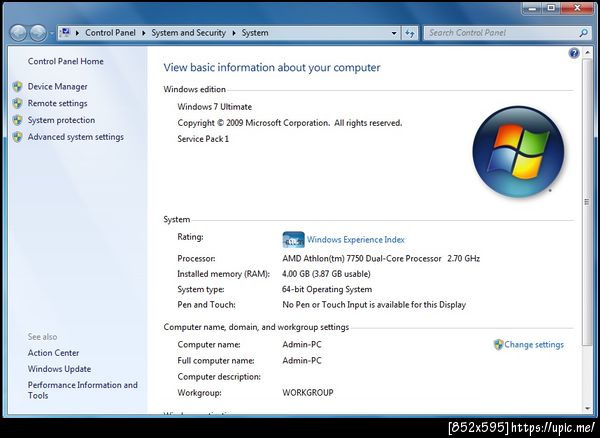Click the heading View basic information about your computer
600x438 pixels.
point(272,68)
